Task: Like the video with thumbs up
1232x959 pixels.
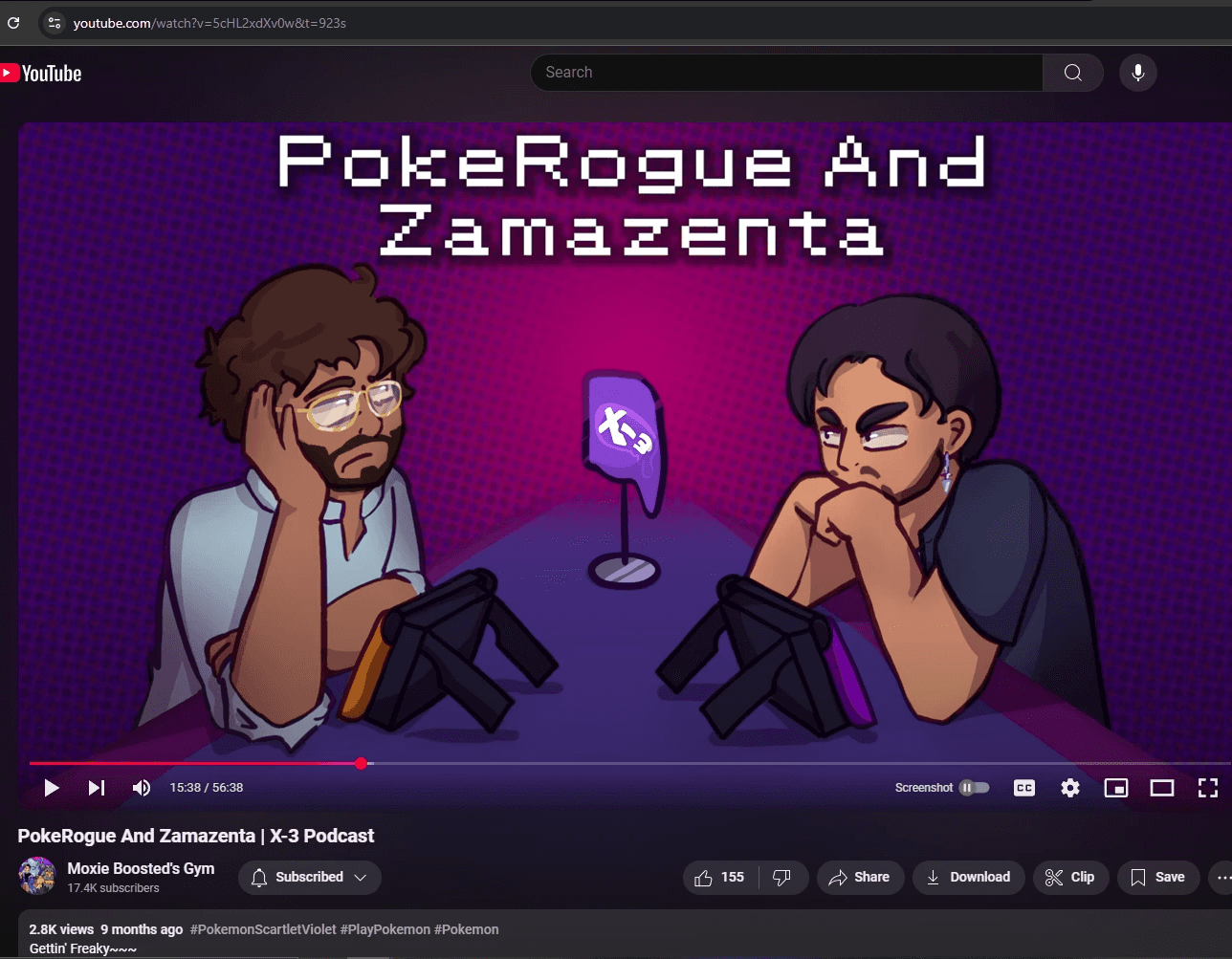Action: coord(720,878)
